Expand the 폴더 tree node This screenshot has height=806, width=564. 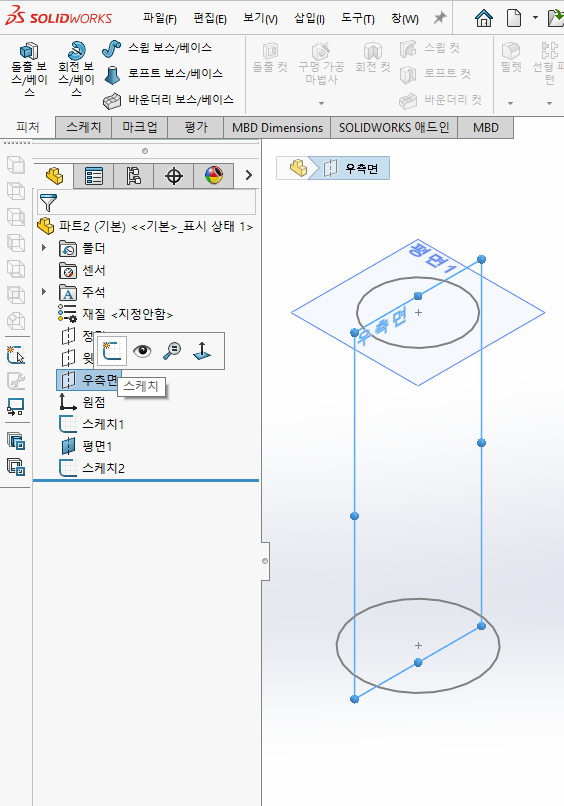point(44,248)
